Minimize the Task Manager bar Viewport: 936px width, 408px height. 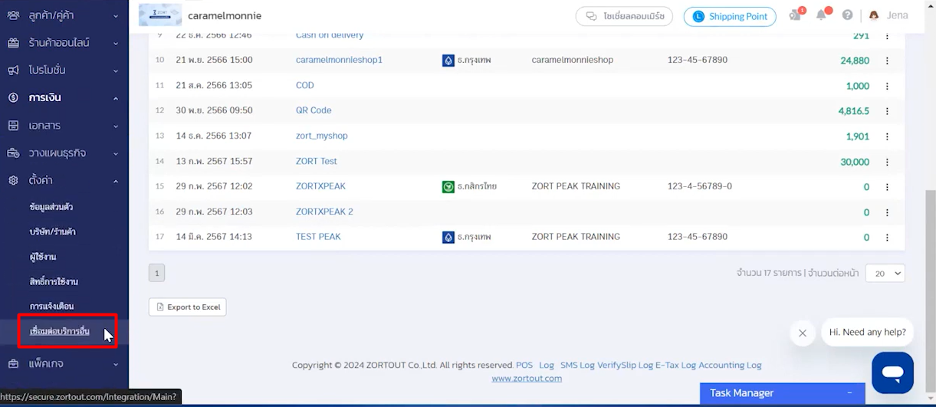[x=849, y=393]
